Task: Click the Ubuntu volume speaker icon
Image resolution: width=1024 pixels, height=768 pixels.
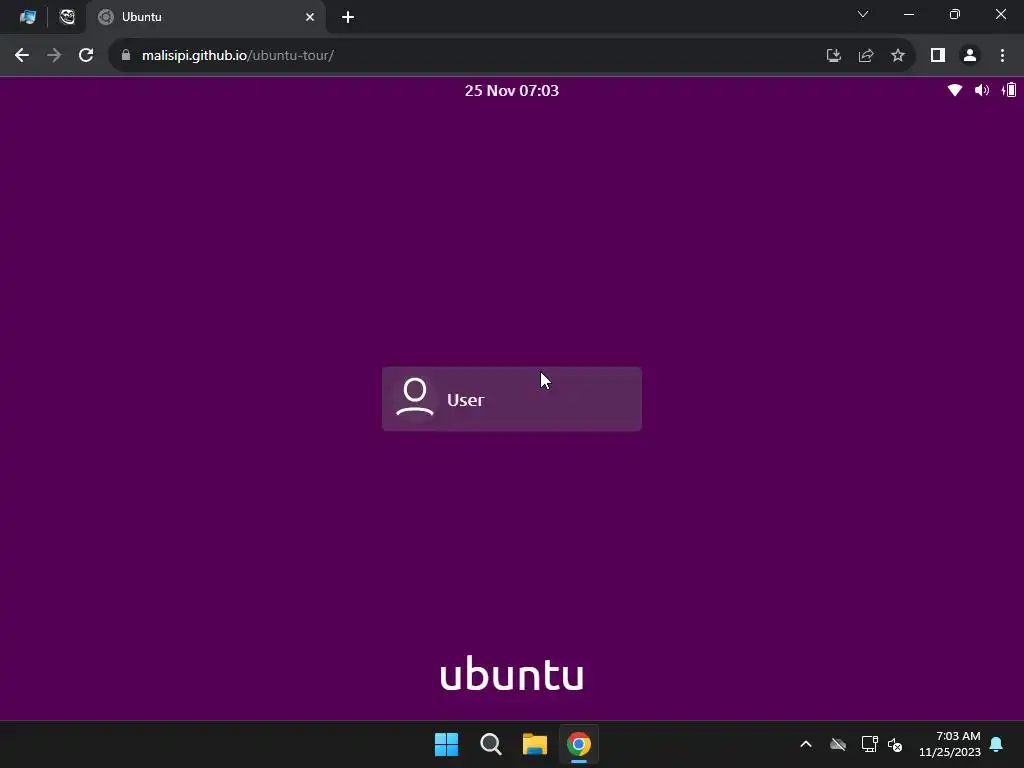Action: point(982,90)
